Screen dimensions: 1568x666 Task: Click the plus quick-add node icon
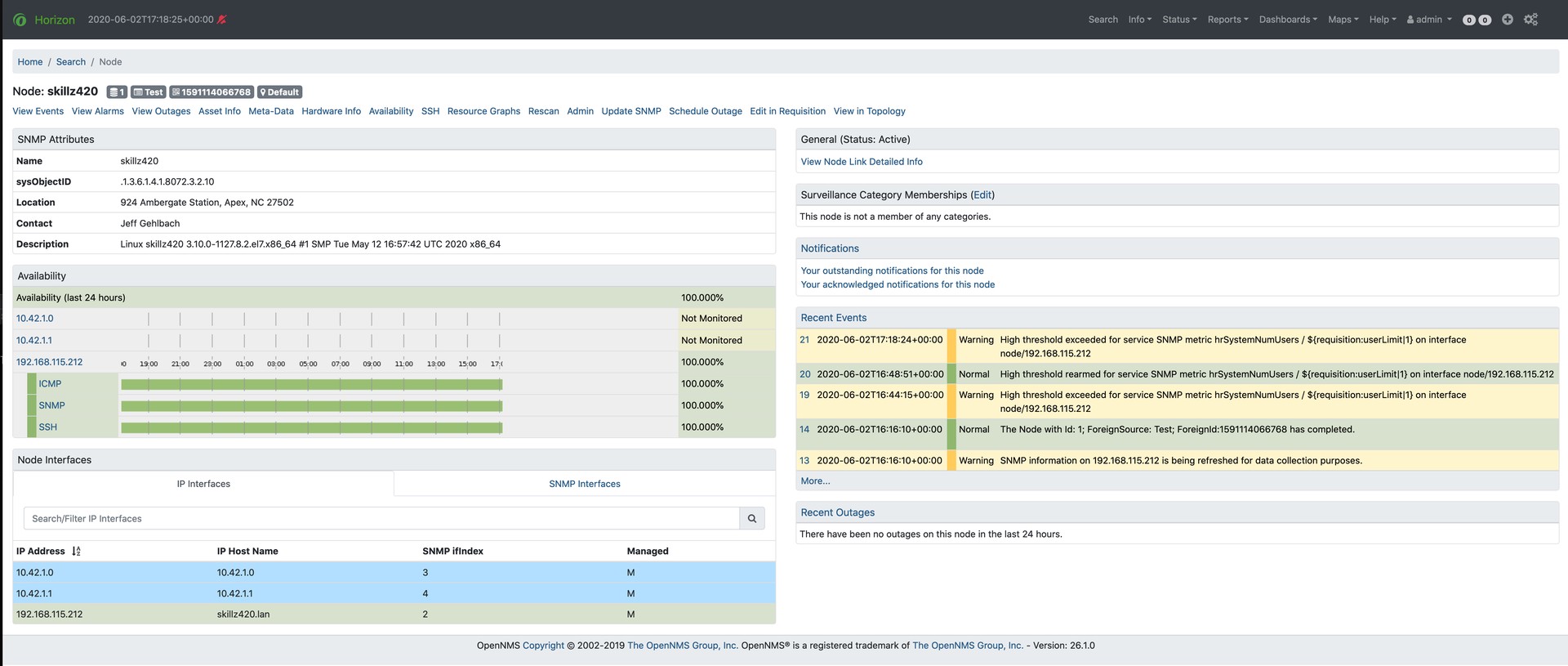1508,20
